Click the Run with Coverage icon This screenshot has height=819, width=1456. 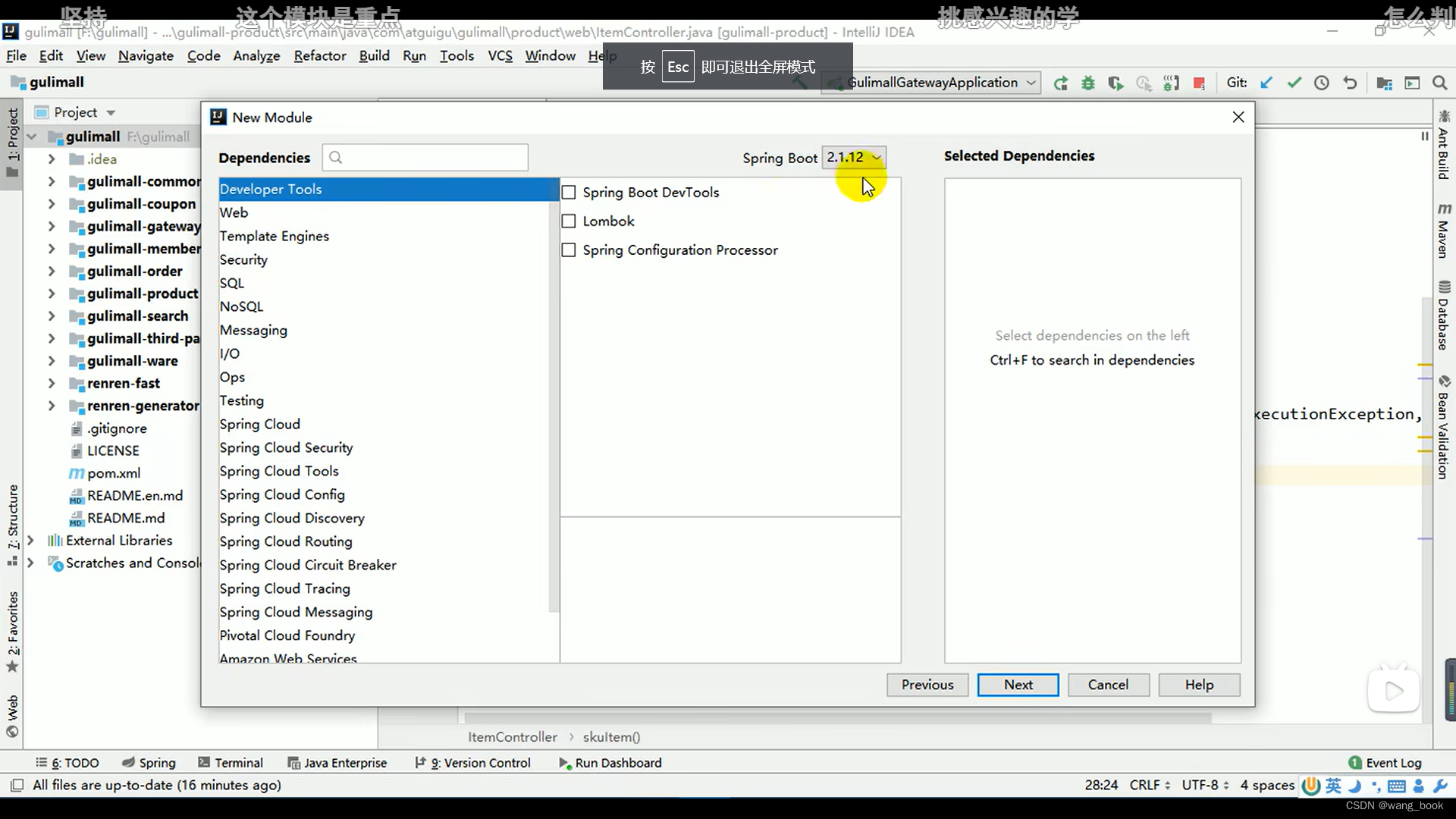1116,83
